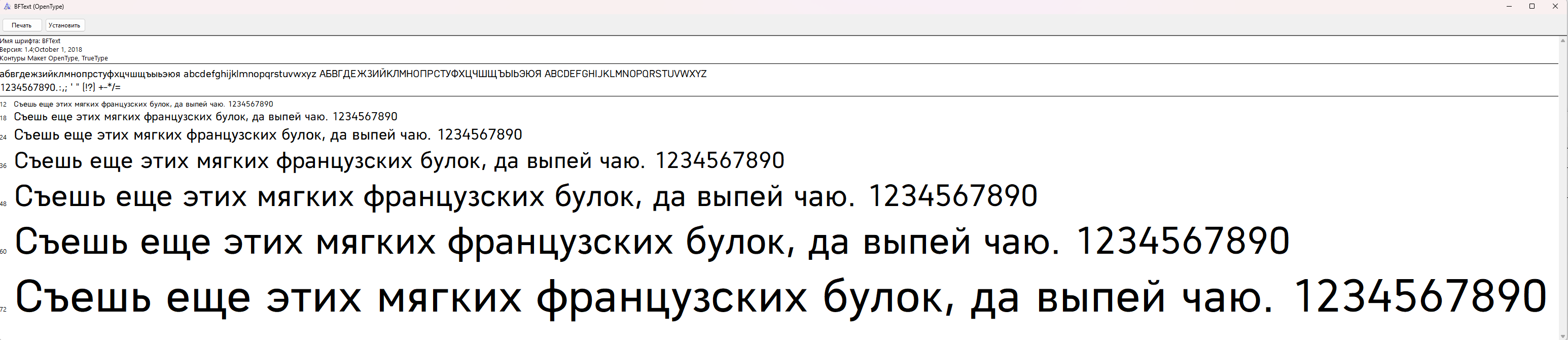1568x340 pixels.
Task: Click the 18-point sample sentence
Action: (x=205, y=116)
